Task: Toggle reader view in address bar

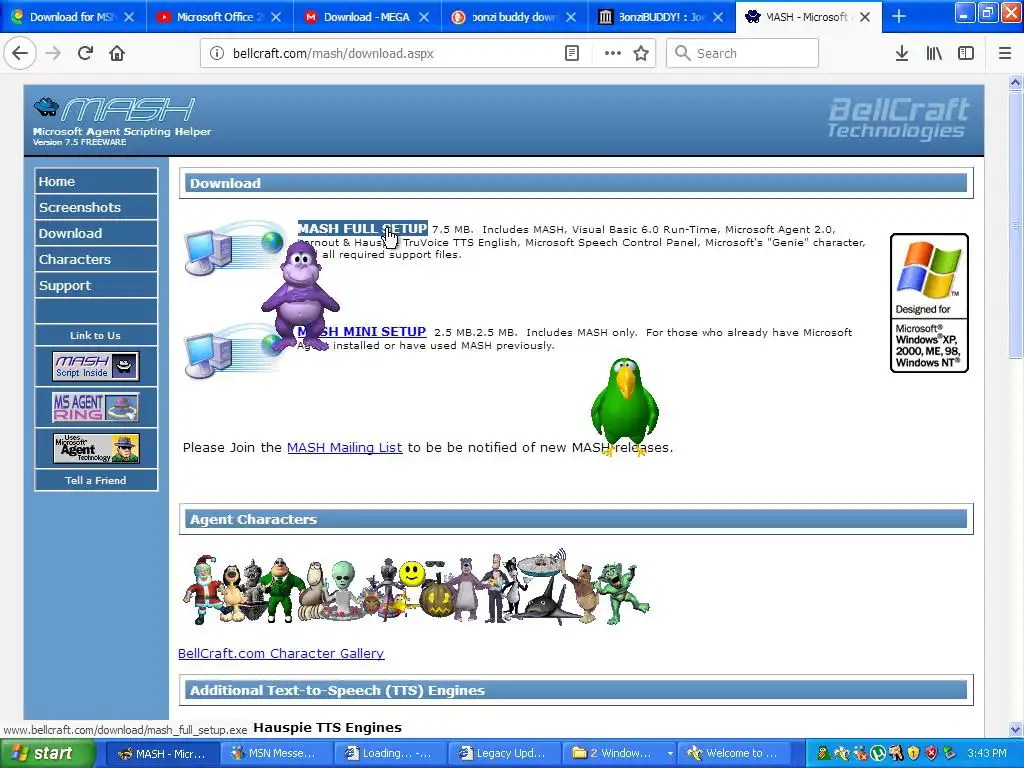Action: click(571, 54)
